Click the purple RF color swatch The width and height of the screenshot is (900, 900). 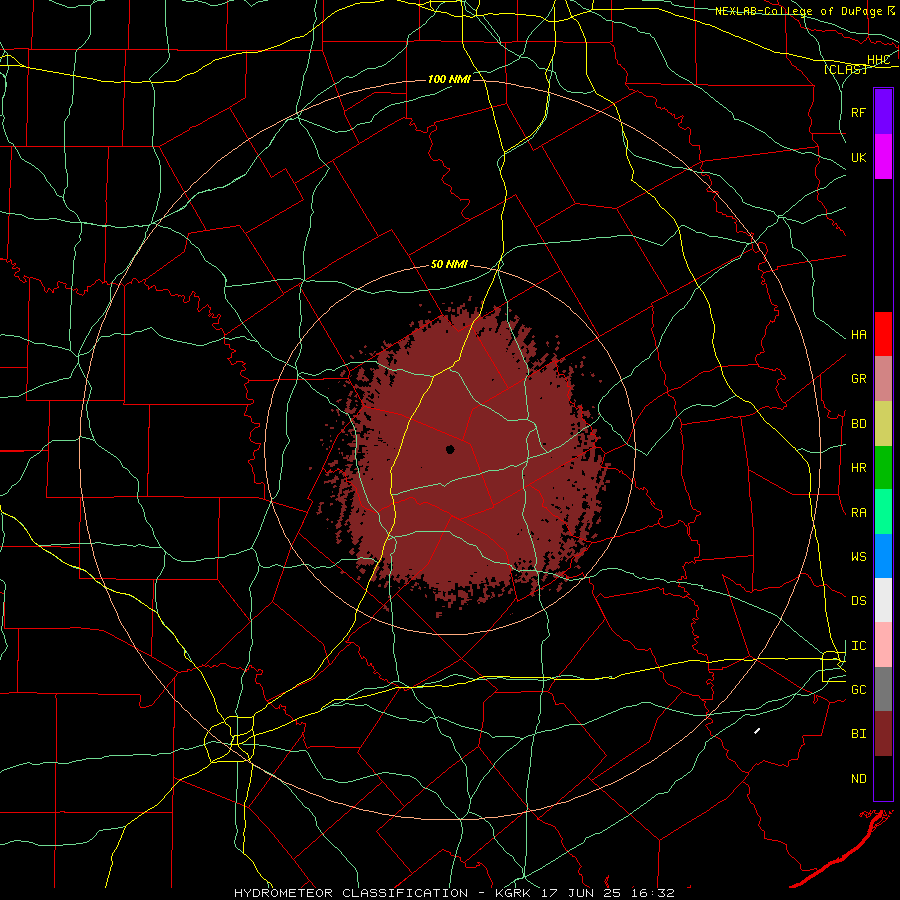click(x=883, y=112)
